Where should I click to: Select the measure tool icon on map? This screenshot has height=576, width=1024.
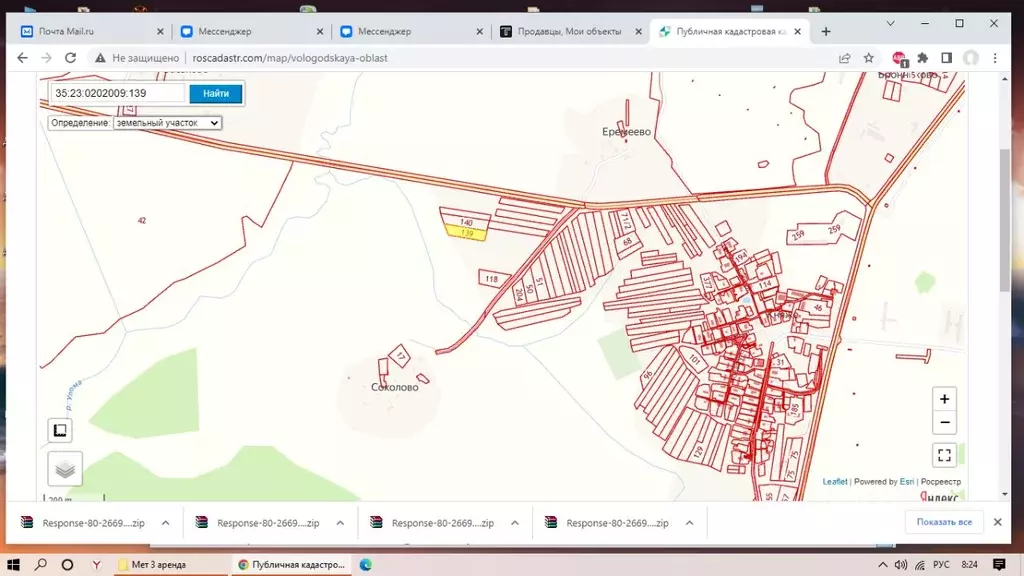pos(60,430)
